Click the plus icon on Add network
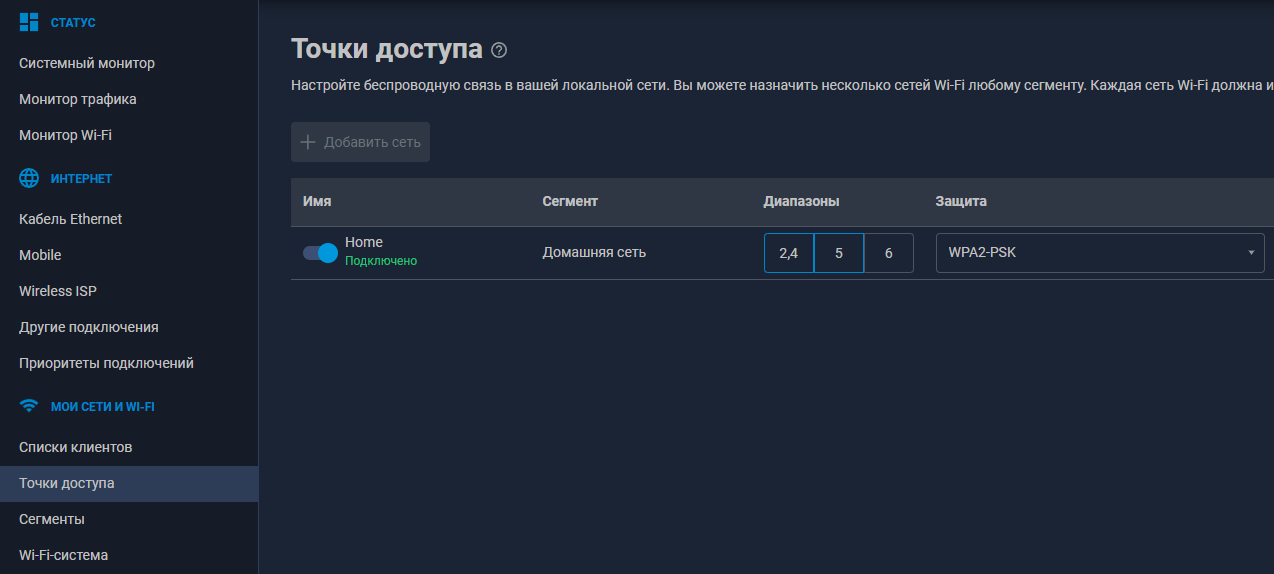 point(308,142)
